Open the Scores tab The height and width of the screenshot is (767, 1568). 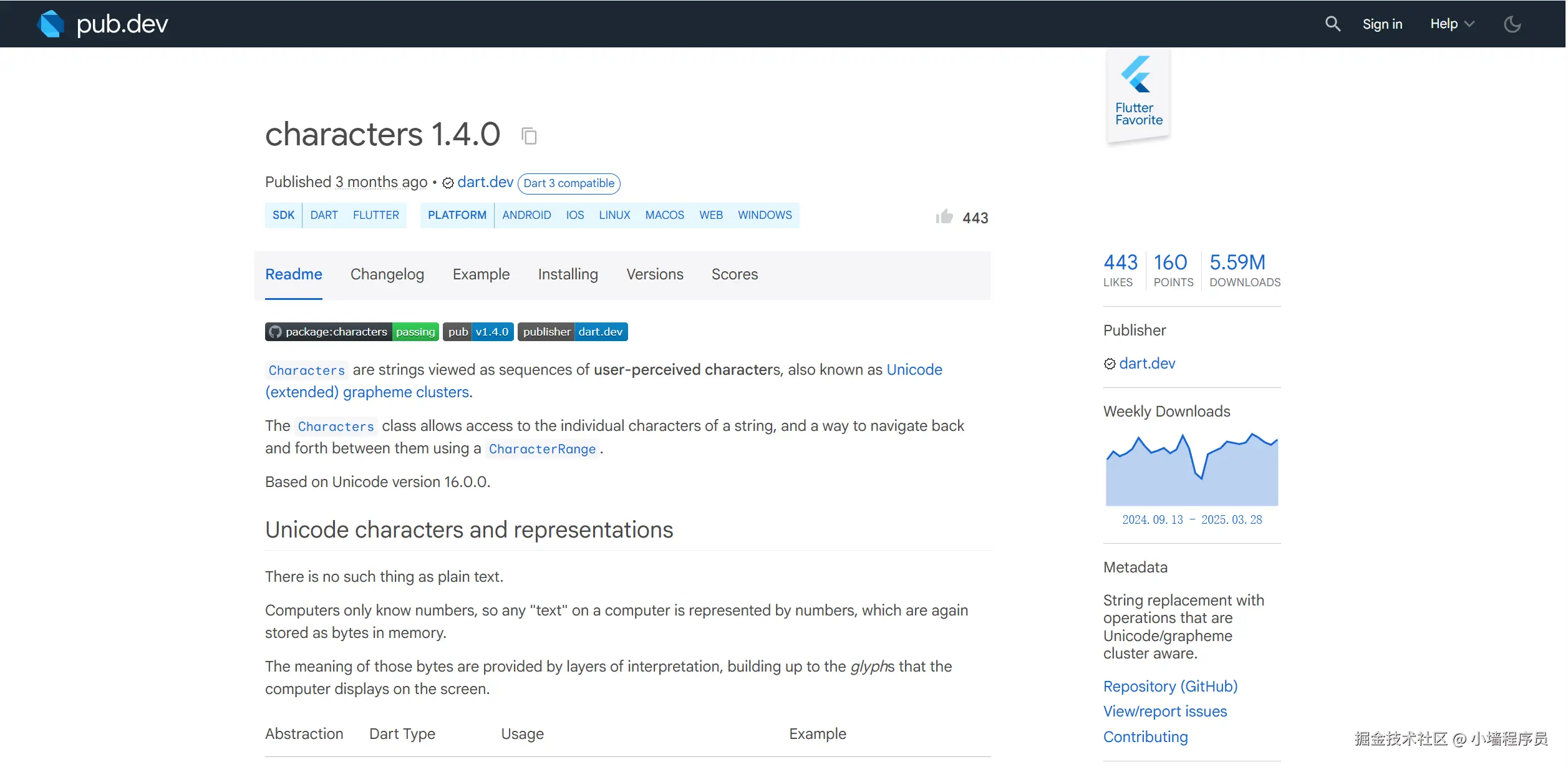[x=735, y=275]
